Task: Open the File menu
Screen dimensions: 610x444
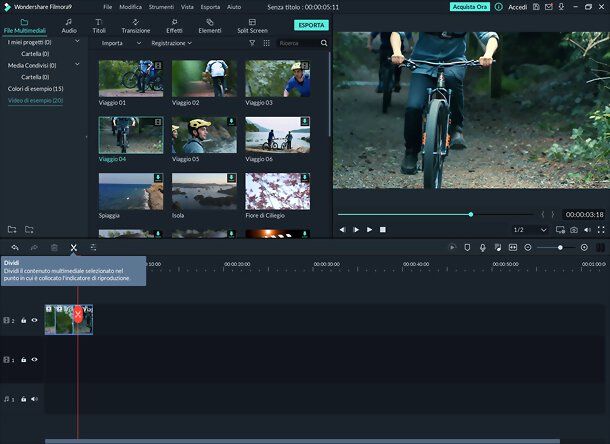Action: [x=108, y=7]
